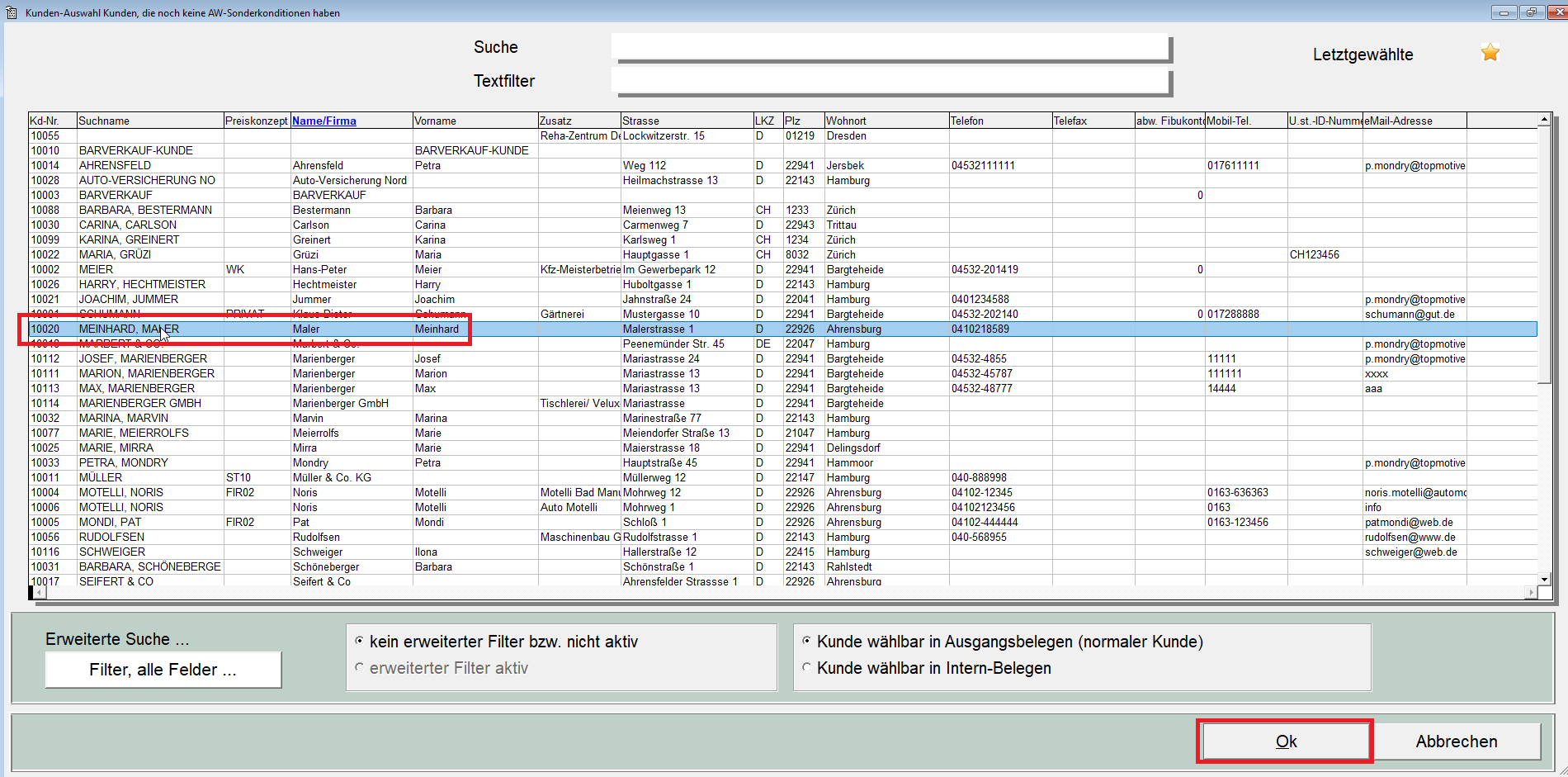
Task: Select 'erweiterter Filter aktiv' radio option
Action: [359, 667]
